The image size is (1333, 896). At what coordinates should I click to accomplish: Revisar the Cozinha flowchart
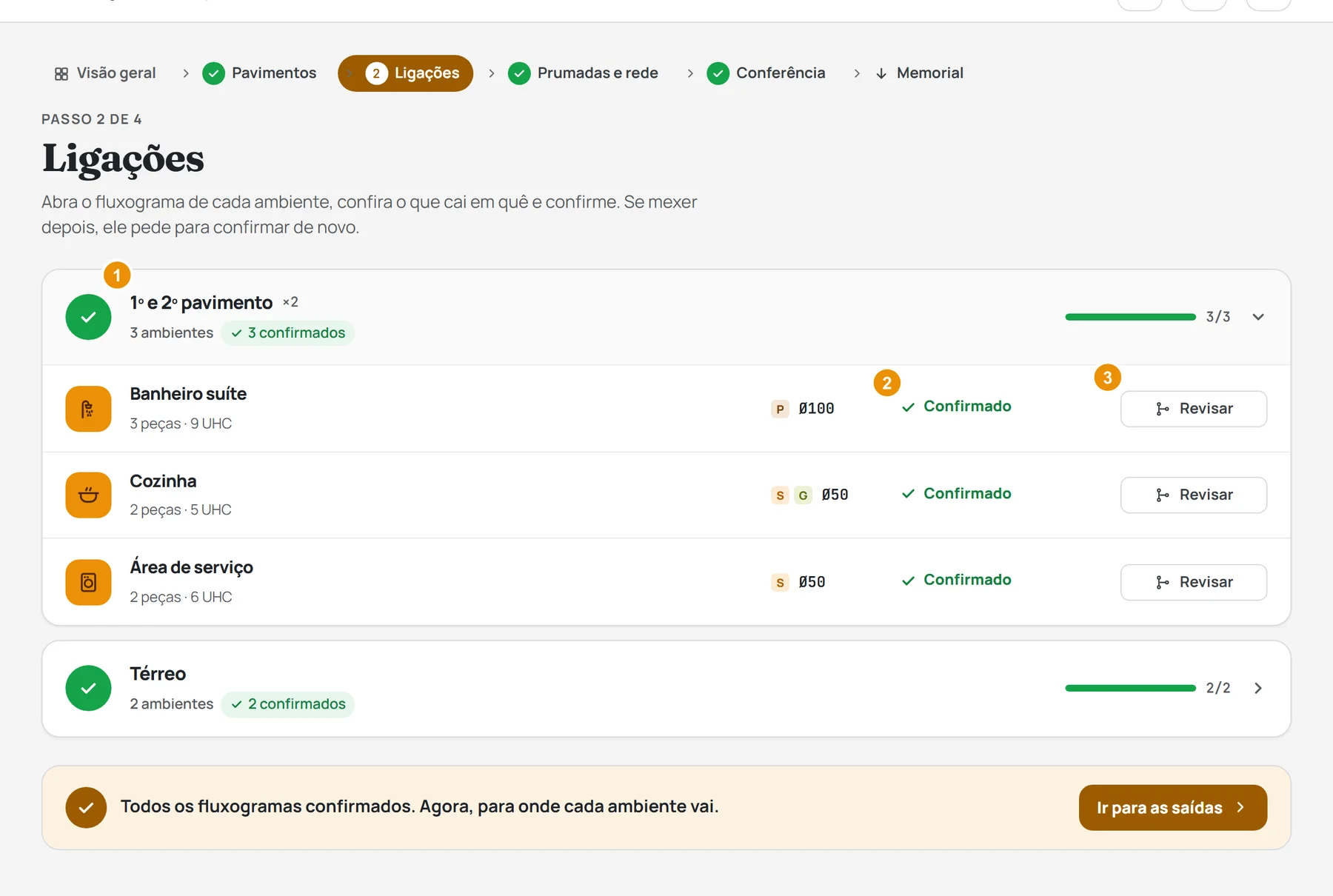click(x=1194, y=495)
